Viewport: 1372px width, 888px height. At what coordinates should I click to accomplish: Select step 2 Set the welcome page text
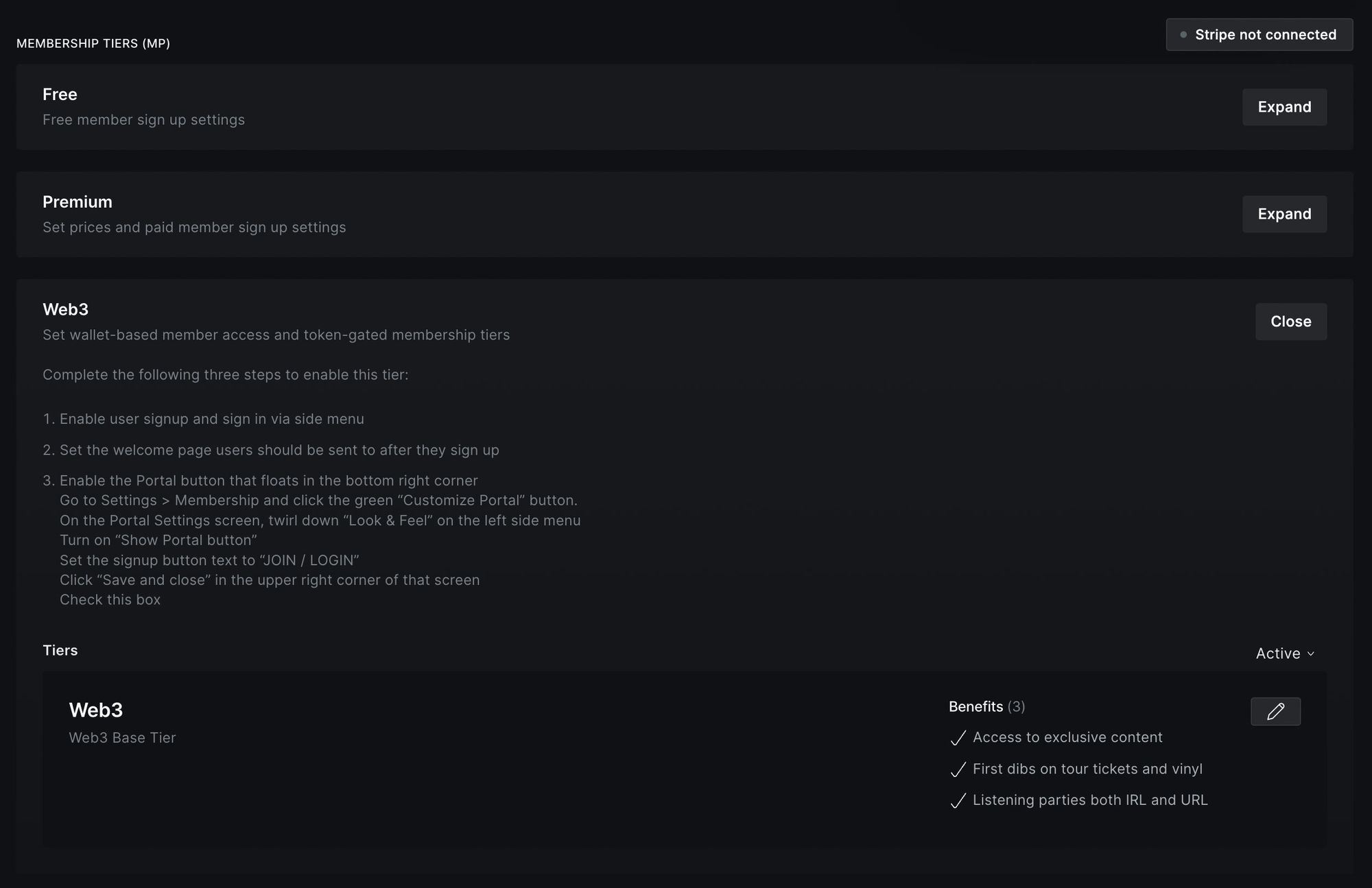[x=271, y=451]
